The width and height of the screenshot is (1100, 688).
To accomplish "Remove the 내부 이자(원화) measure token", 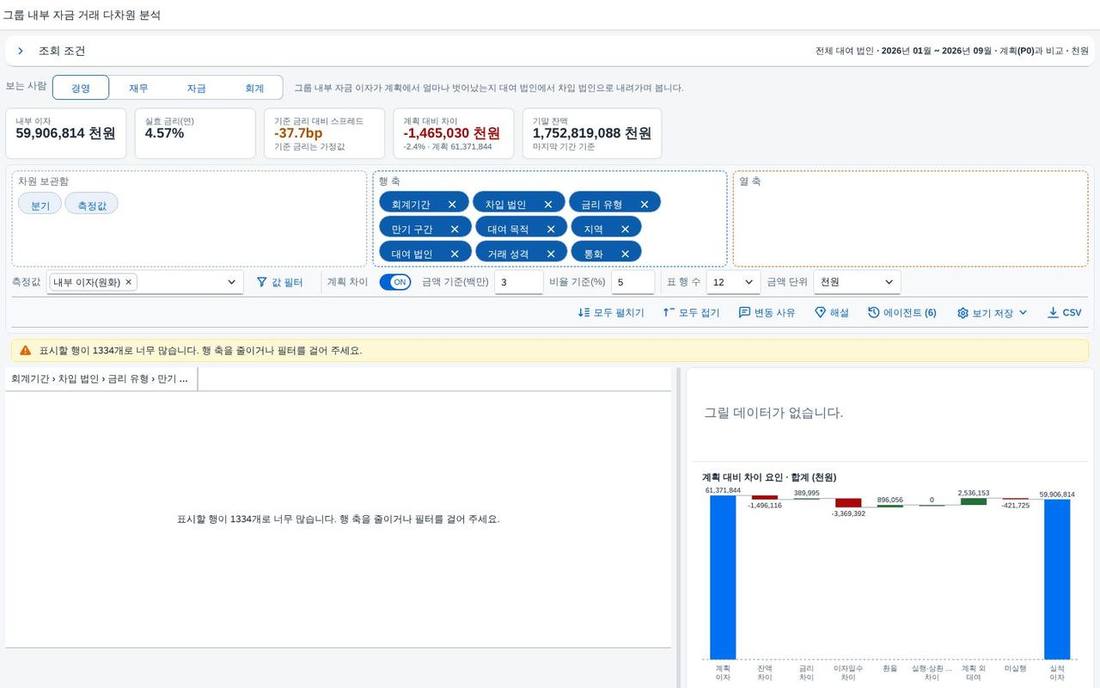I will click(128, 282).
